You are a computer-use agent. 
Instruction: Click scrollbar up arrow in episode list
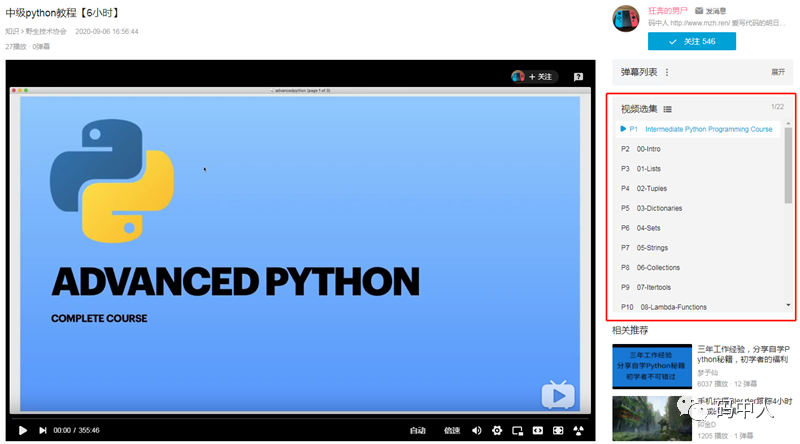coord(788,124)
